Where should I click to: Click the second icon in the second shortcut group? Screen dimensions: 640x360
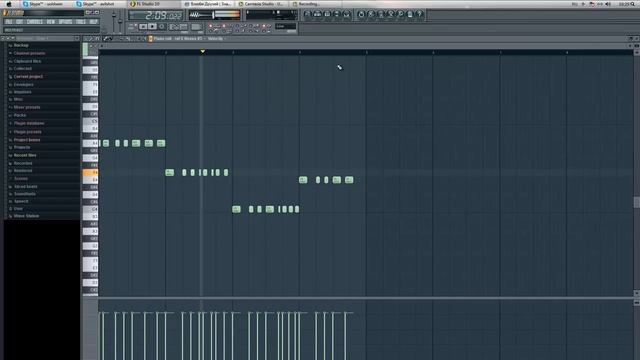point(371,14)
